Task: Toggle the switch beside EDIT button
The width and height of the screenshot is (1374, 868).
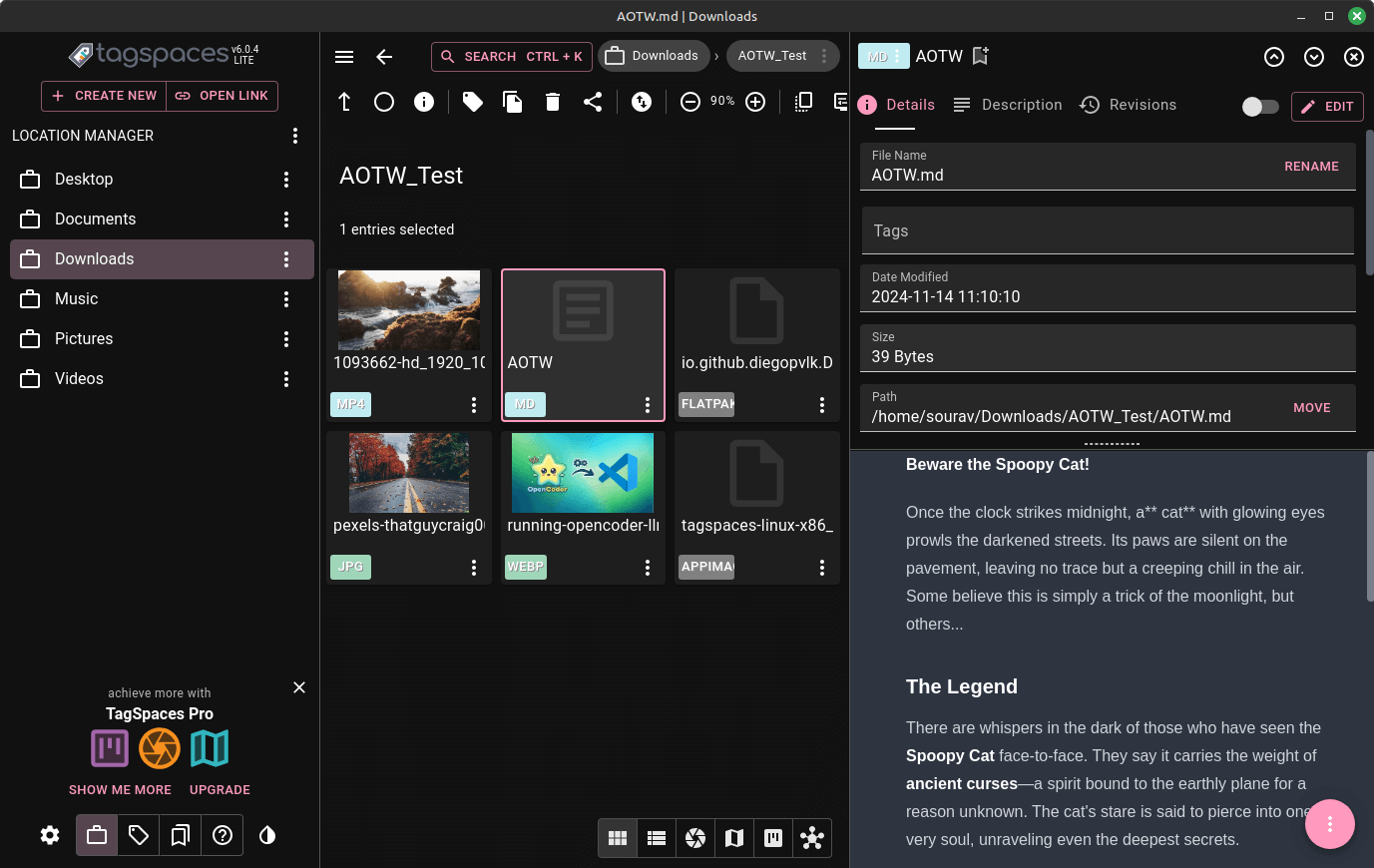Action: tap(1259, 107)
